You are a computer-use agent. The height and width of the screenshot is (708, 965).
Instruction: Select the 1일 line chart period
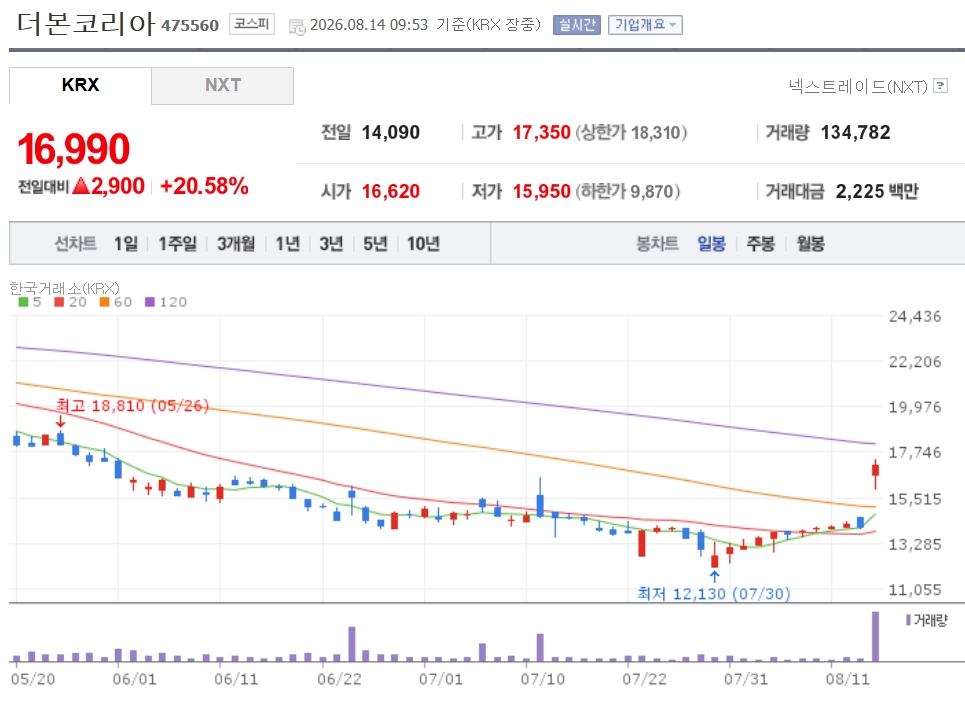[x=126, y=244]
